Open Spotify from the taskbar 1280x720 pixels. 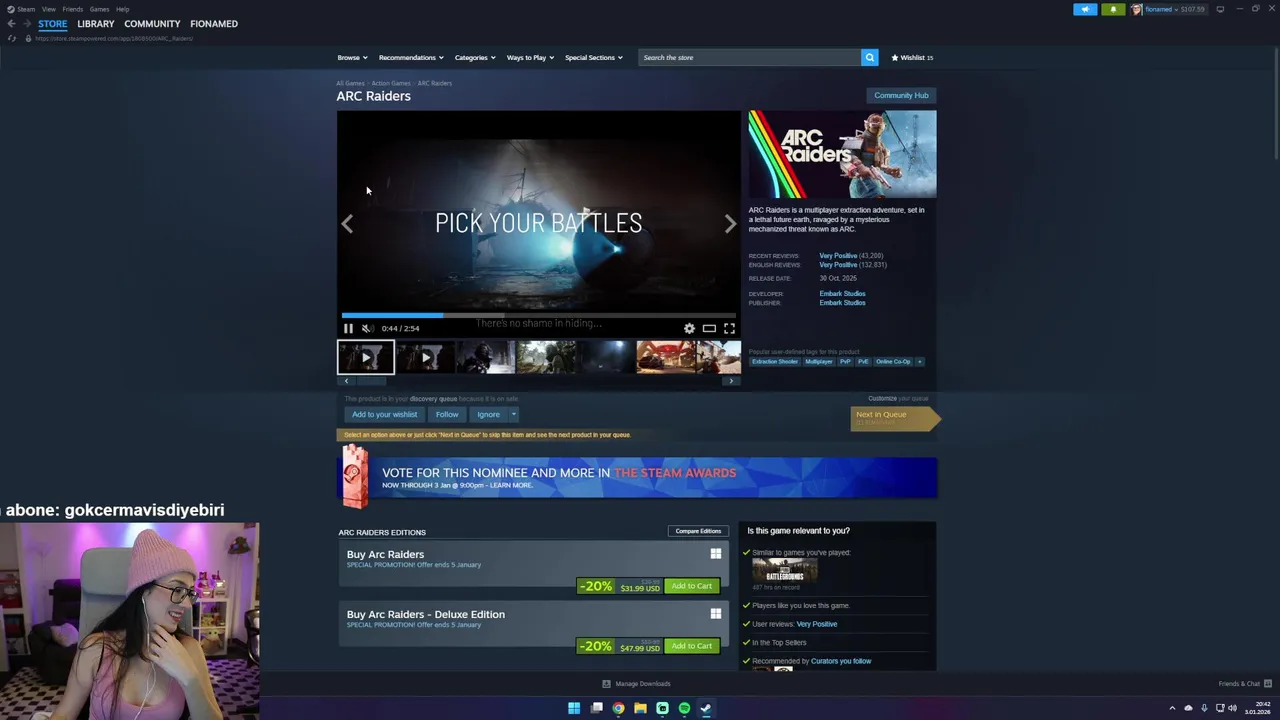click(x=684, y=708)
